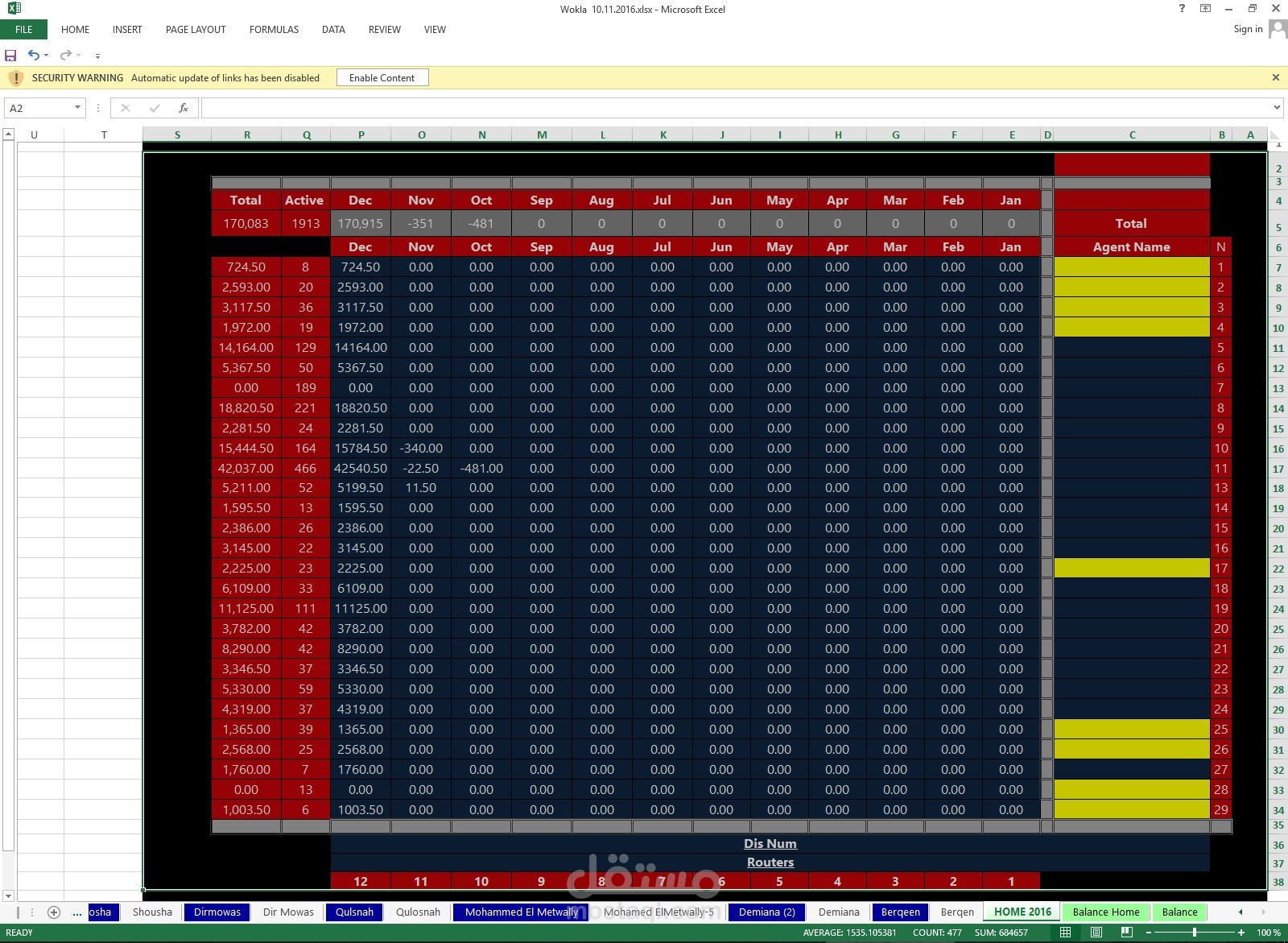
Task: Click the yellow Agent Name cell in row 17
Action: [1132, 569]
